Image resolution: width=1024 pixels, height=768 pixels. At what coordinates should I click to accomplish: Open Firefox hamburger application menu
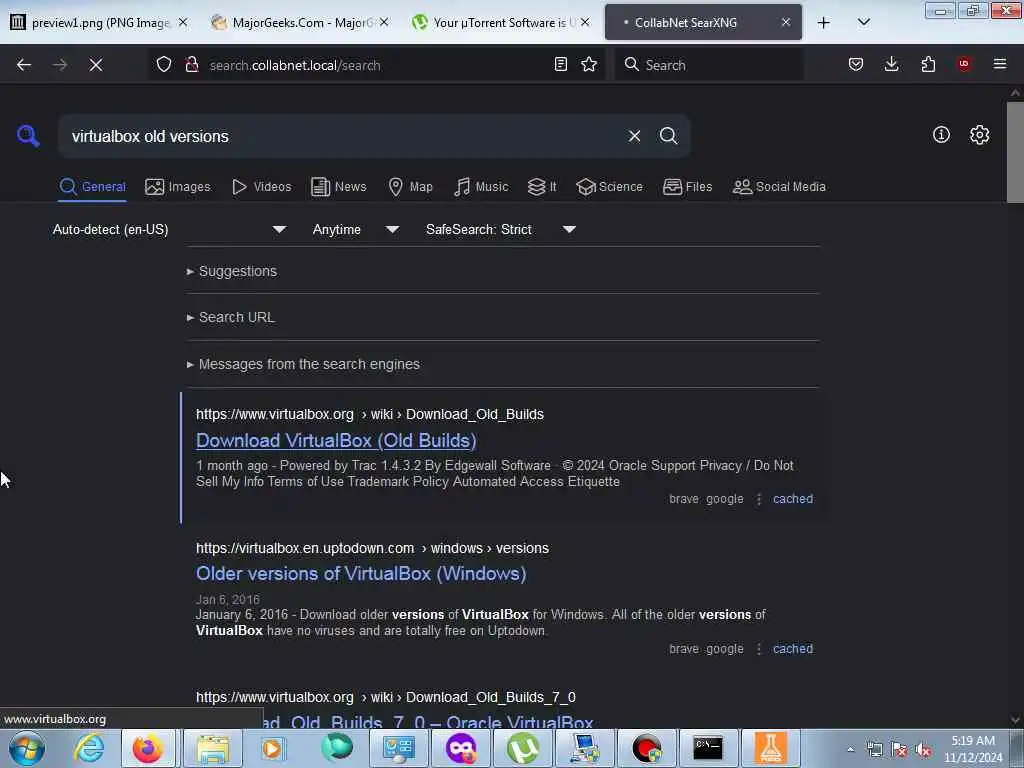pyautogui.click(x=1000, y=64)
